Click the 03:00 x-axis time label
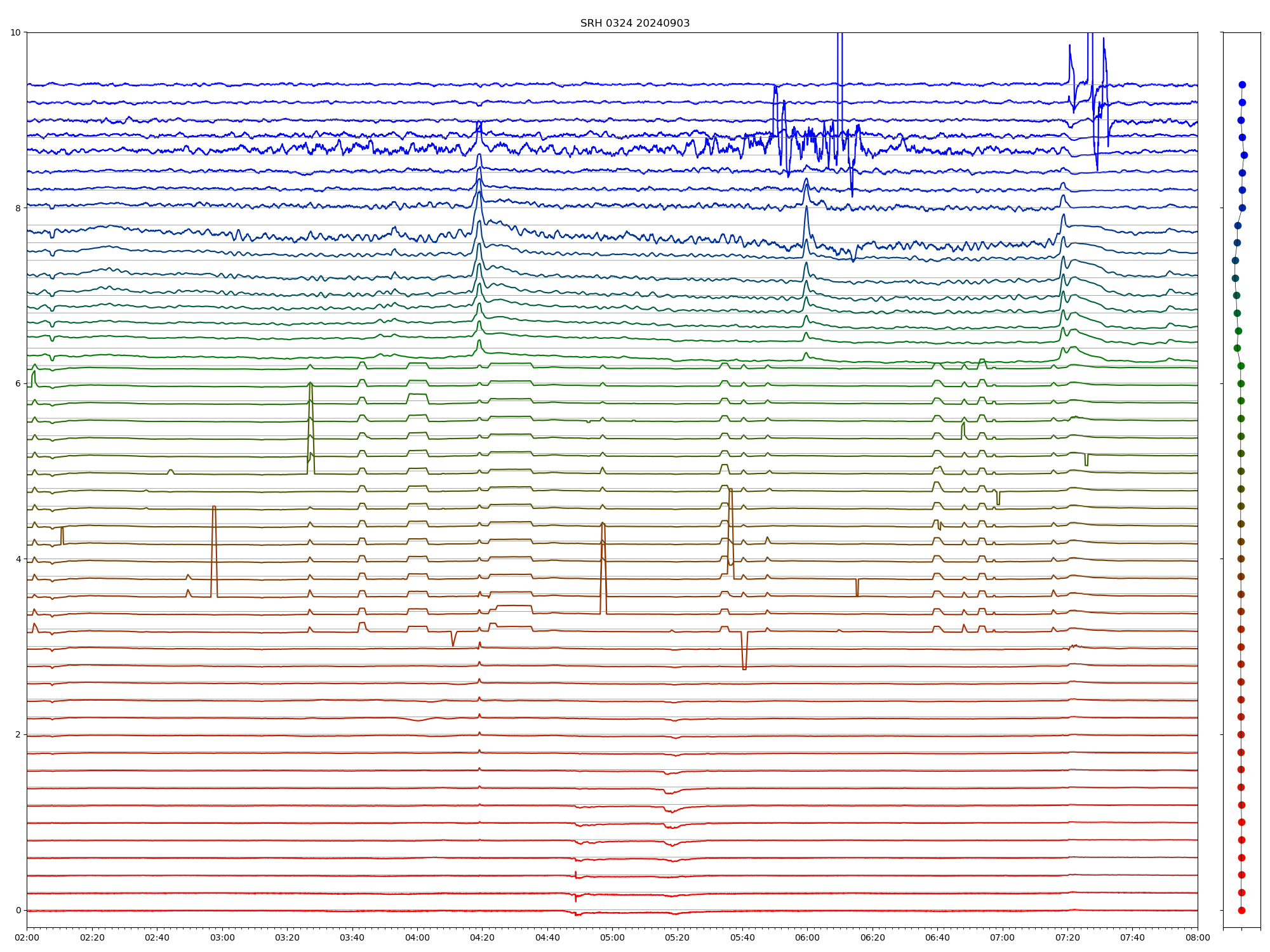The height and width of the screenshot is (952, 1270). pyautogui.click(x=222, y=937)
